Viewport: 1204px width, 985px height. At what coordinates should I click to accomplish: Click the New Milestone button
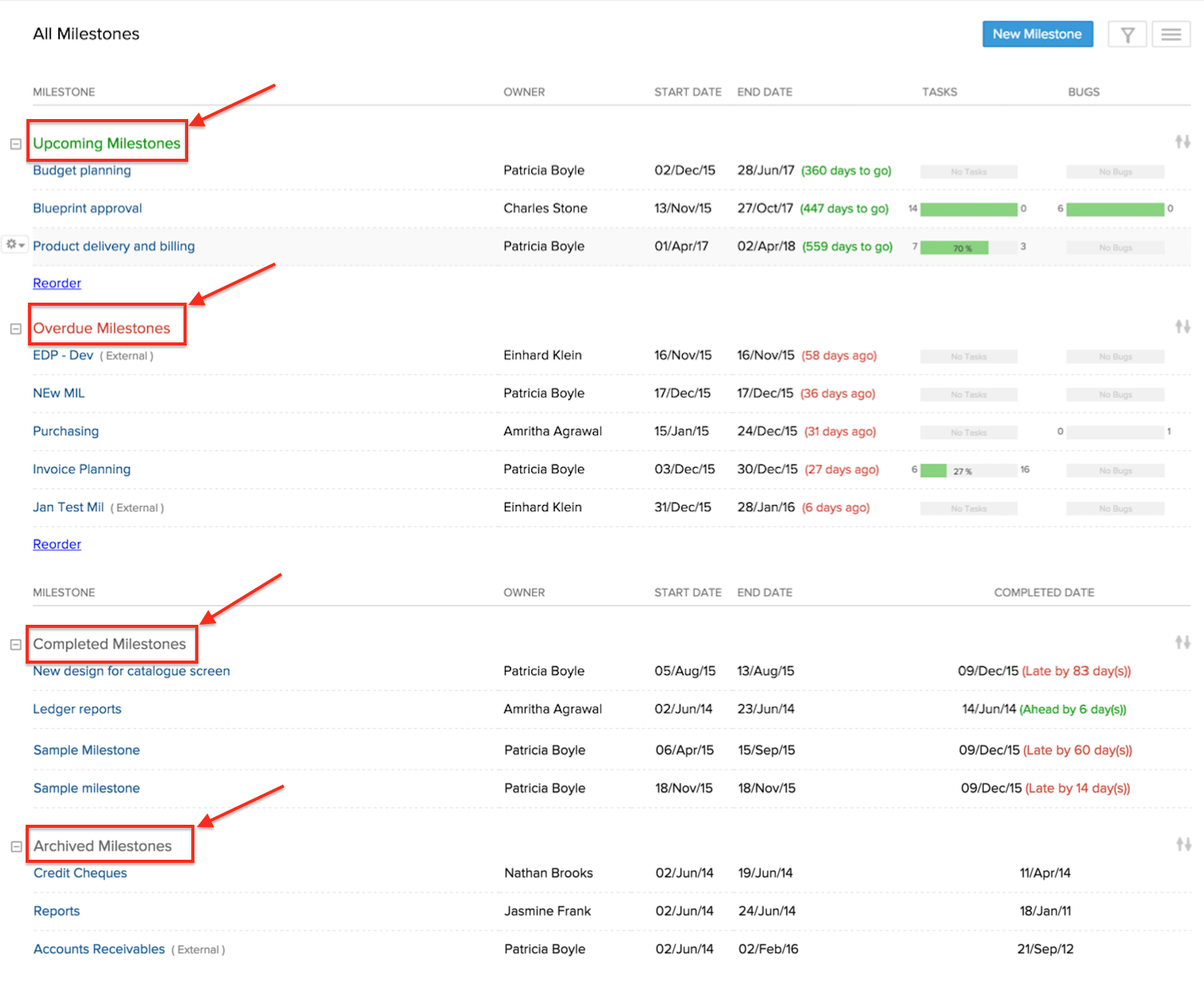click(1037, 34)
